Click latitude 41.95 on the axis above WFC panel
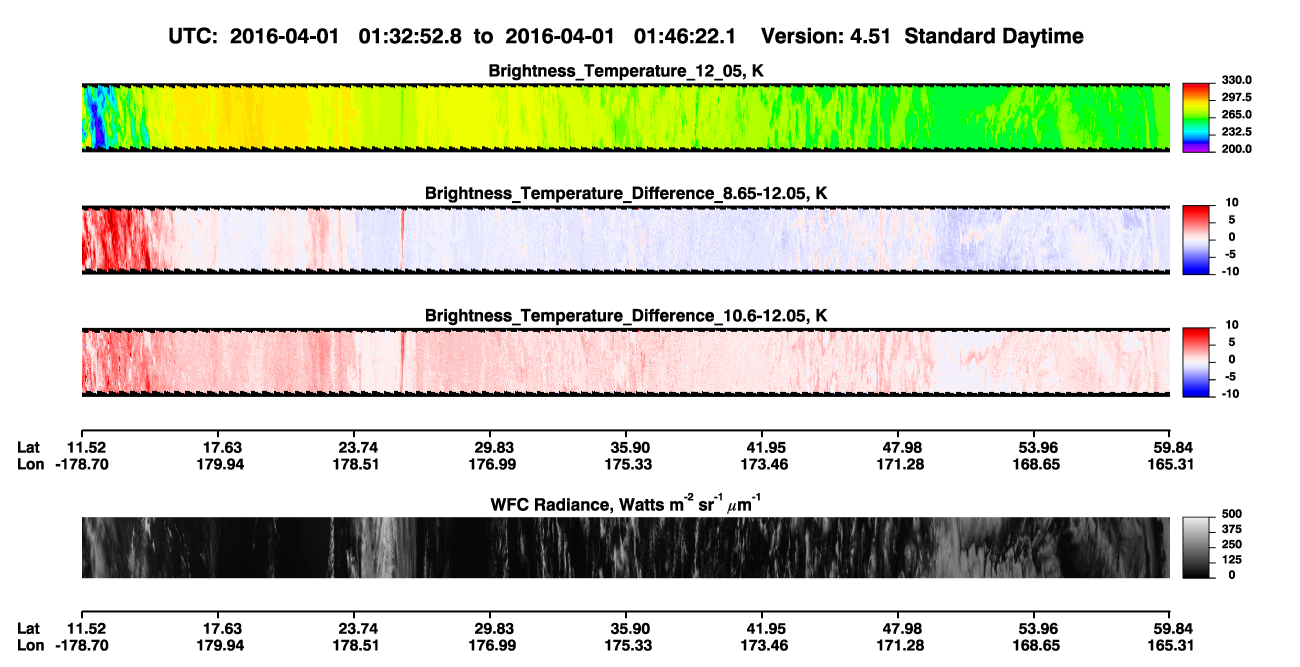Image resolution: width=1300 pixels, height=667 pixels. [762, 447]
